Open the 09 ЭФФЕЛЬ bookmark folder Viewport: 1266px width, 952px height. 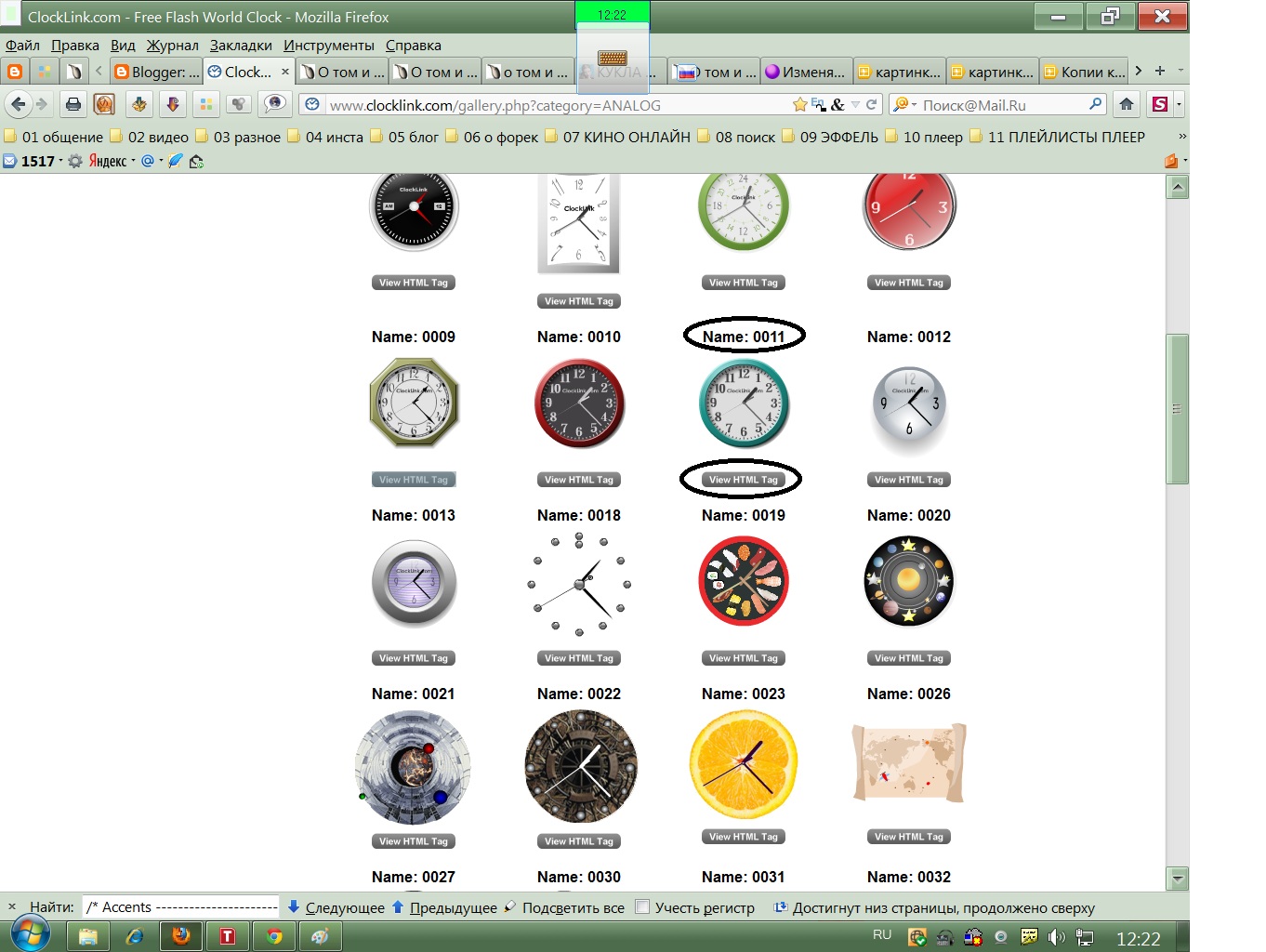point(830,137)
